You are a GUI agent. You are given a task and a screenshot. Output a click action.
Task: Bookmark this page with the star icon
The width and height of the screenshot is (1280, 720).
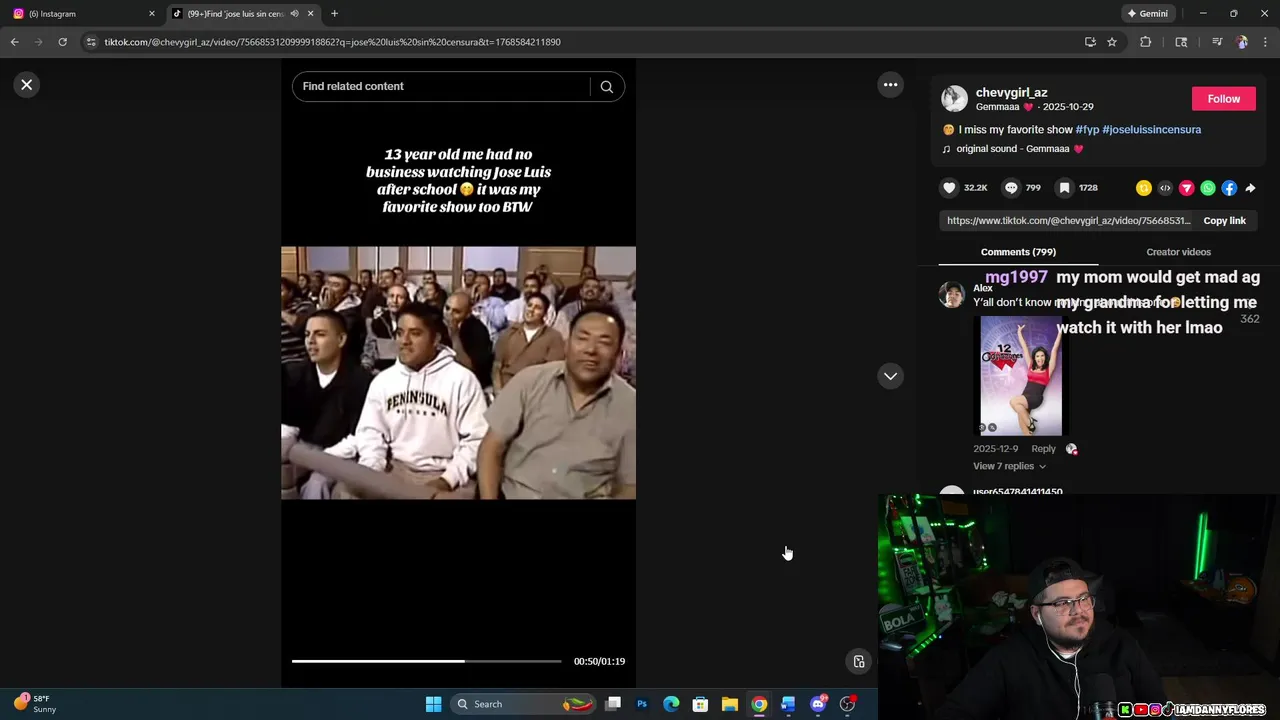[1112, 42]
